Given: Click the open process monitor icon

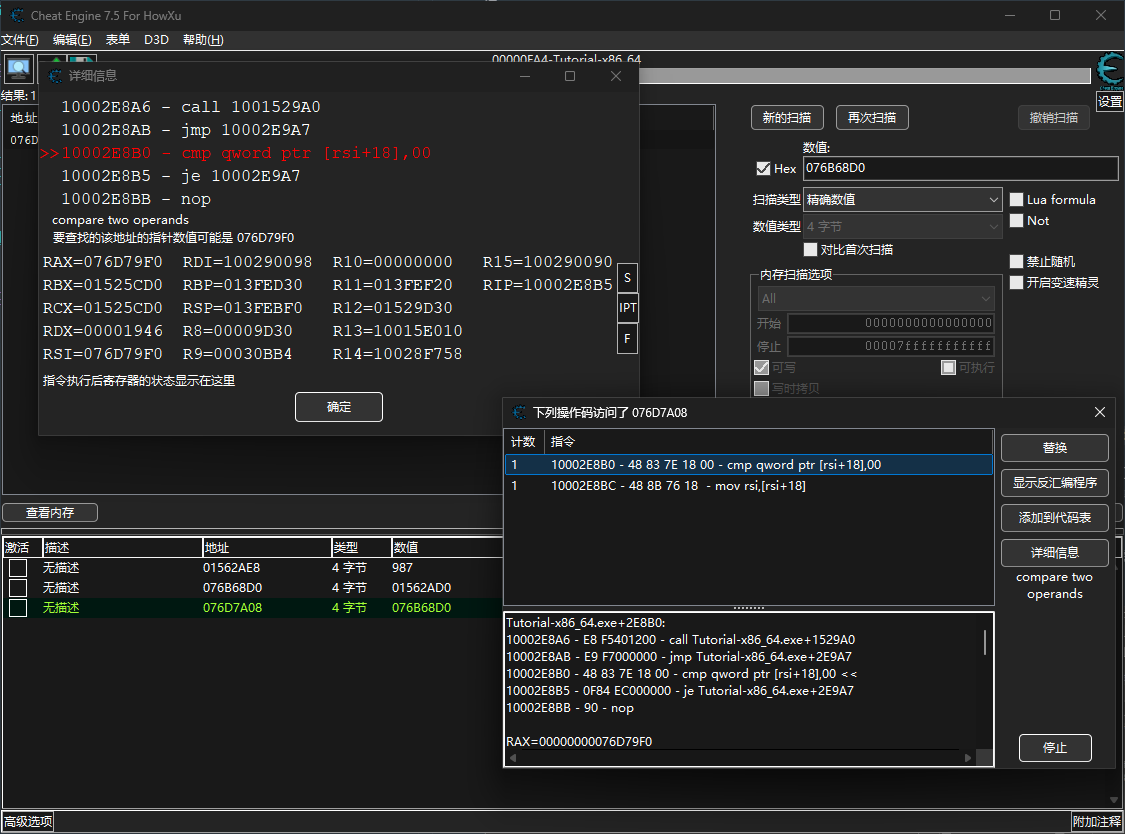Looking at the screenshot, I should [x=17, y=69].
